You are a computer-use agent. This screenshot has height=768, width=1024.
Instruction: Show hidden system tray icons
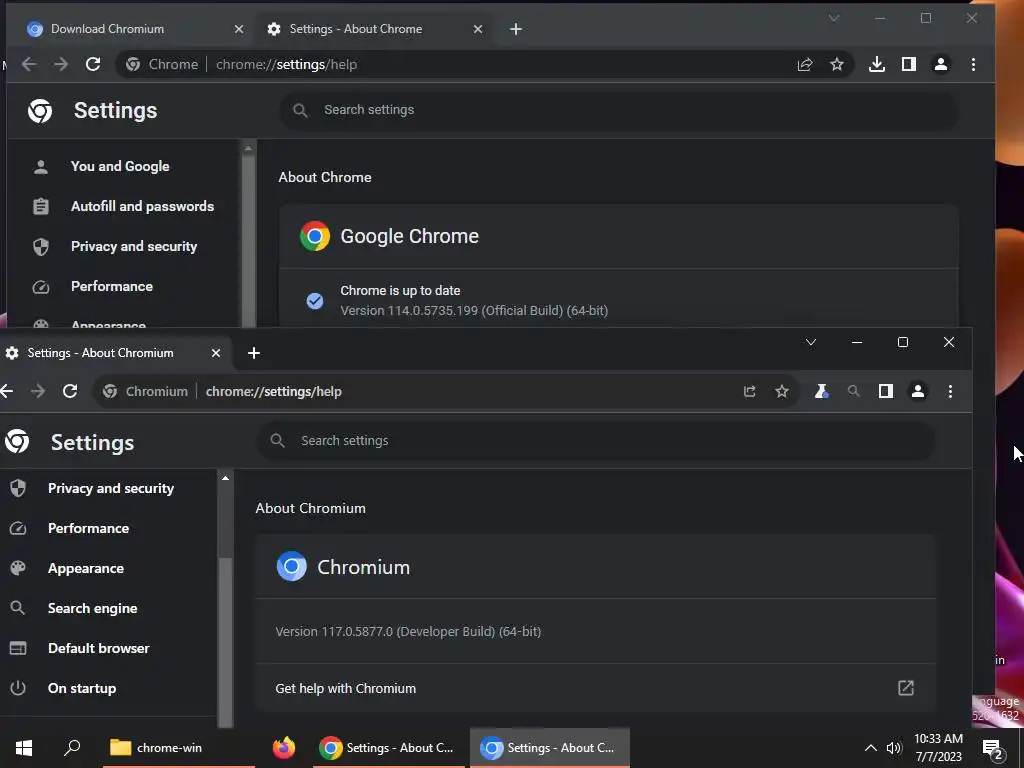[871, 748]
